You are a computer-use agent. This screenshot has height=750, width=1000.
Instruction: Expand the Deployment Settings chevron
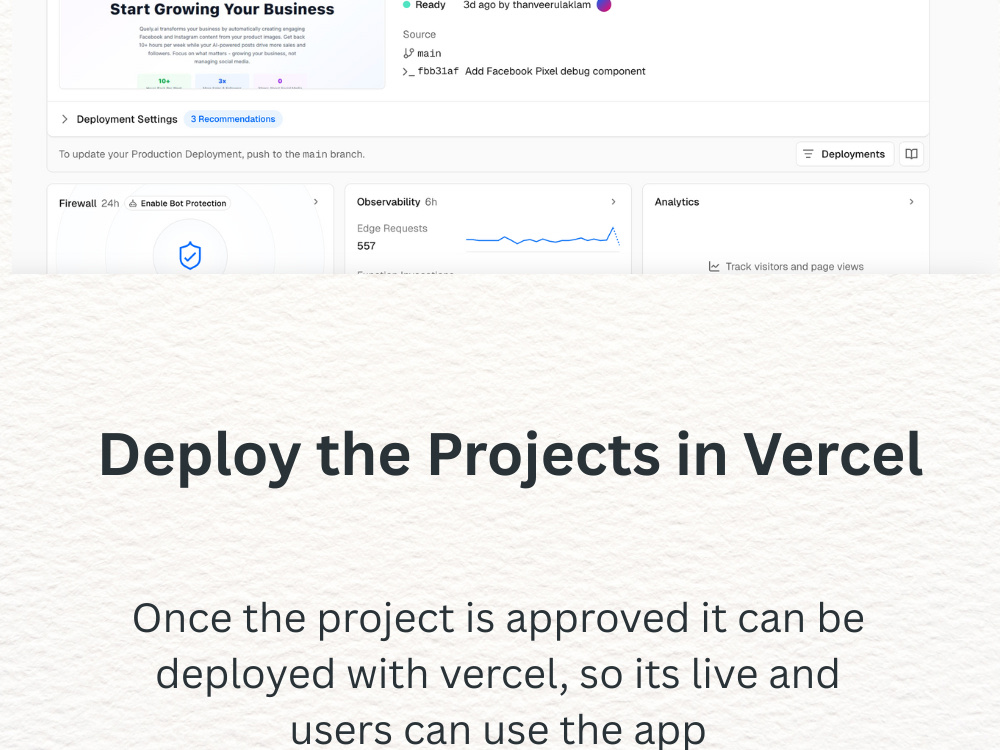[64, 119]
